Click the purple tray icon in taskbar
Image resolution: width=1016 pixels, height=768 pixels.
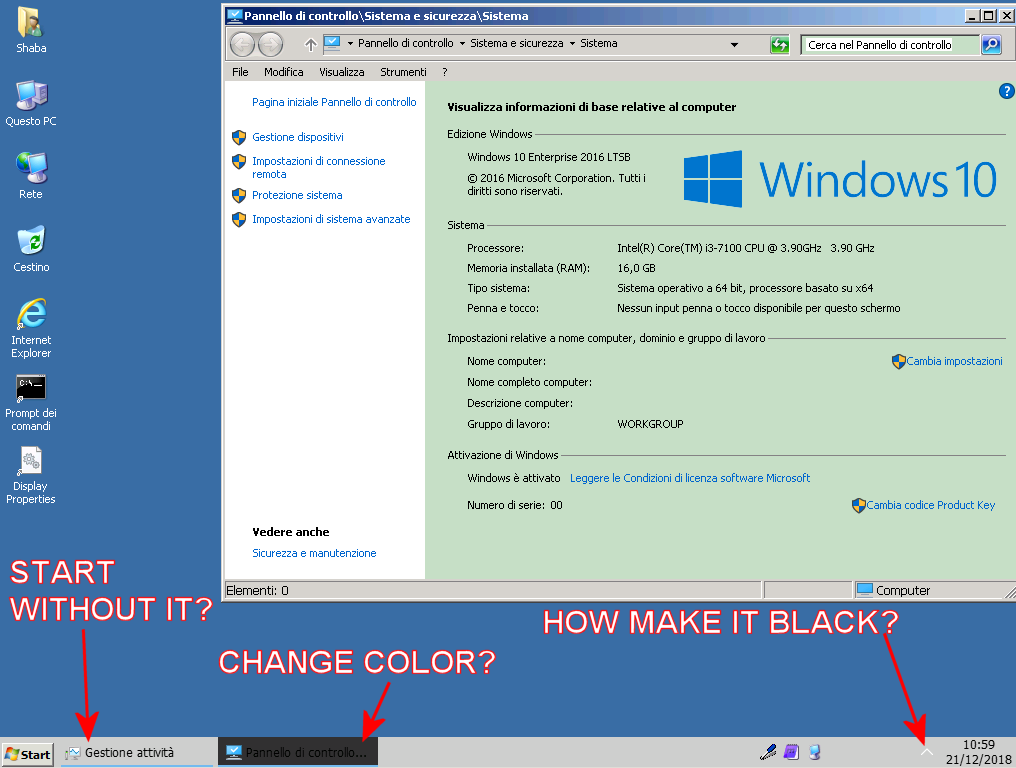click(791, 752)
